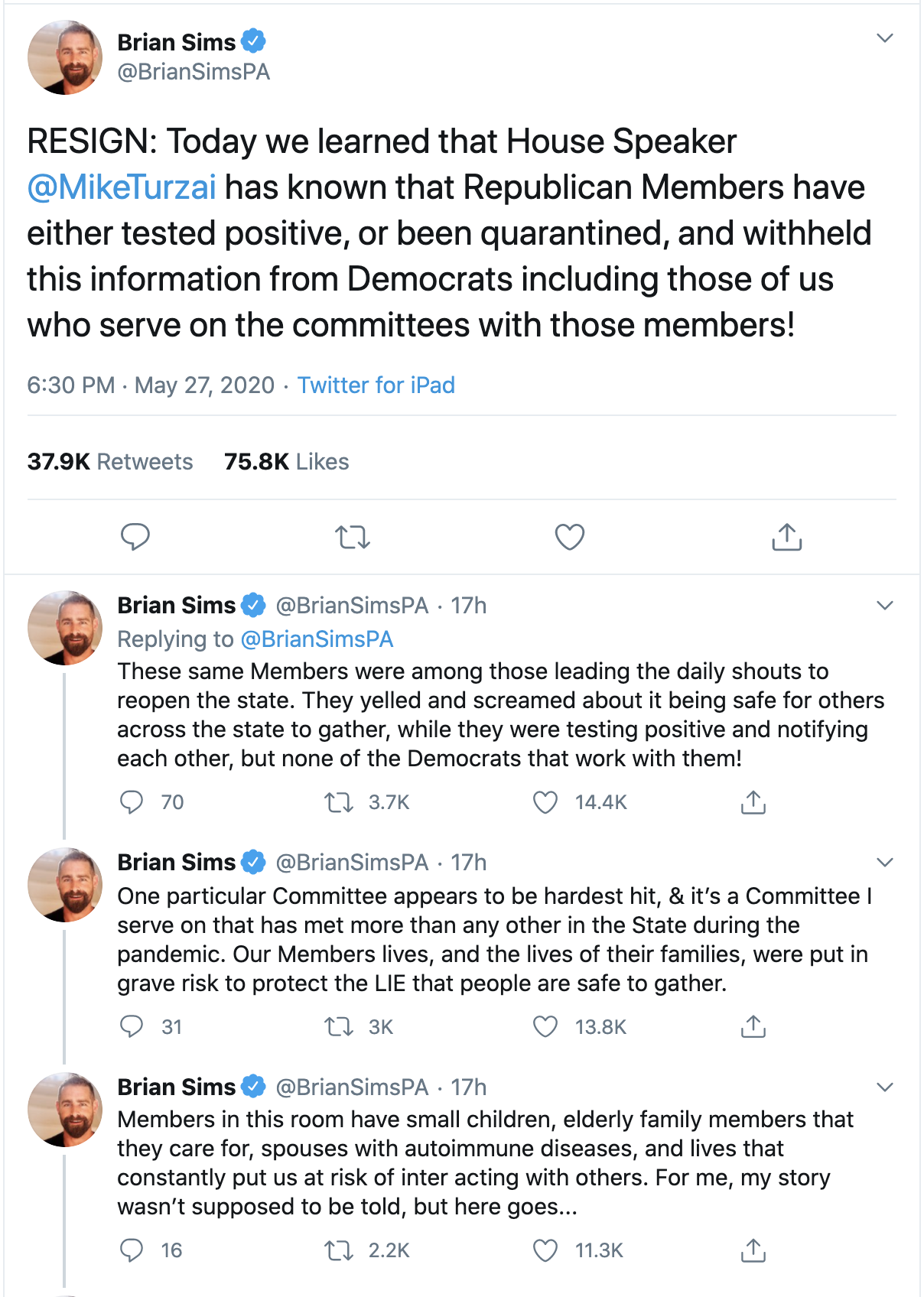Image resolution: width=924 pixels, height=1297 pixels.
Task: Retweet the main RESIGN tweet
Action: tap(353, 538)
